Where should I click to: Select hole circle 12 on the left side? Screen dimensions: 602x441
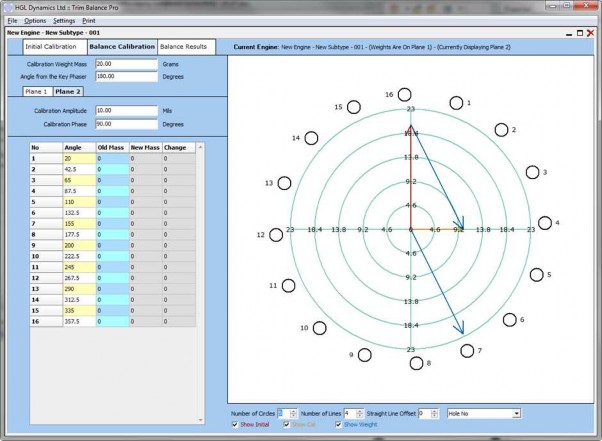click(275, 235)
